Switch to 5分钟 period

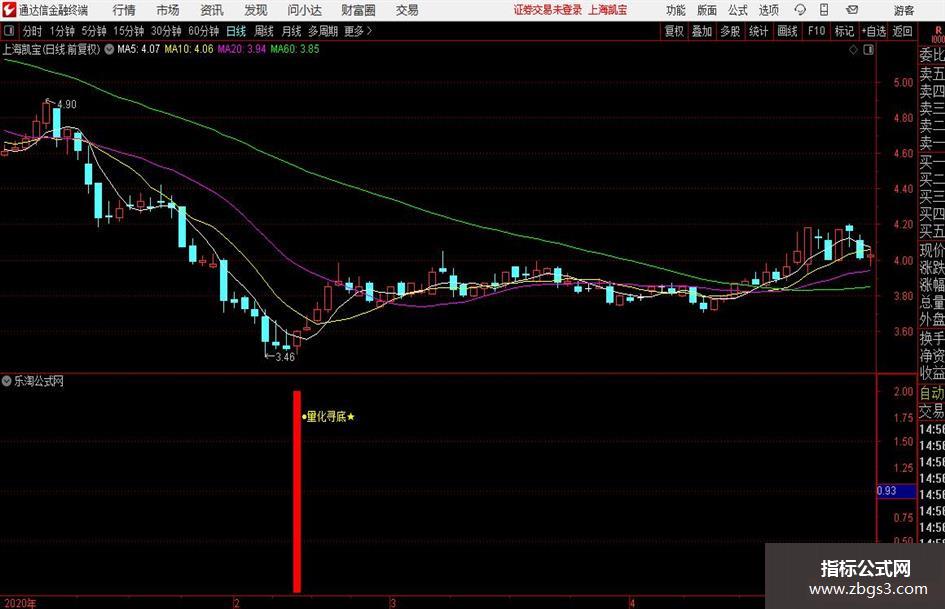tap(94, 31)
